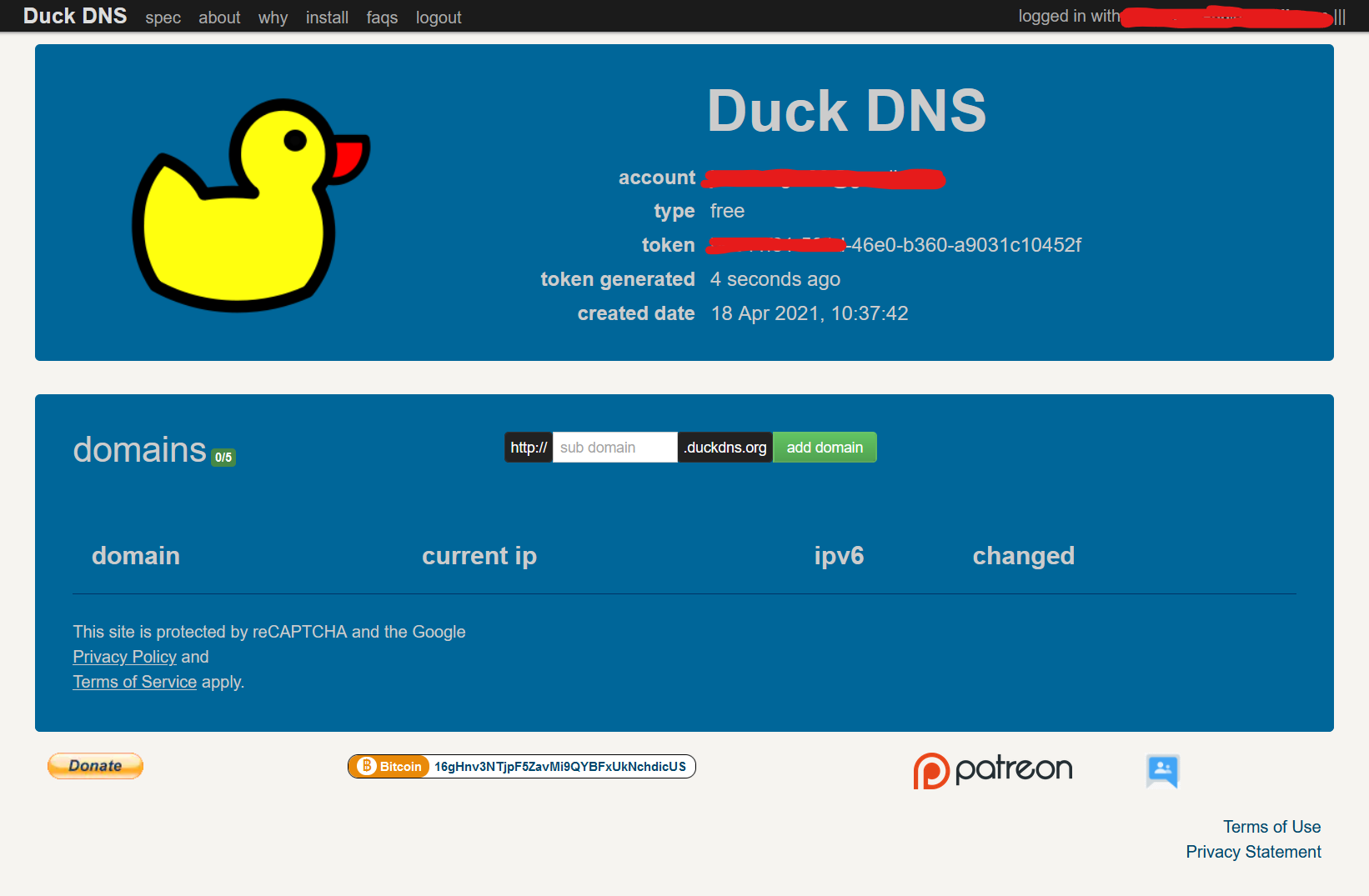Open Terms of Use link
Viewport: 1369px width, 896px height.
(1271, 827)
